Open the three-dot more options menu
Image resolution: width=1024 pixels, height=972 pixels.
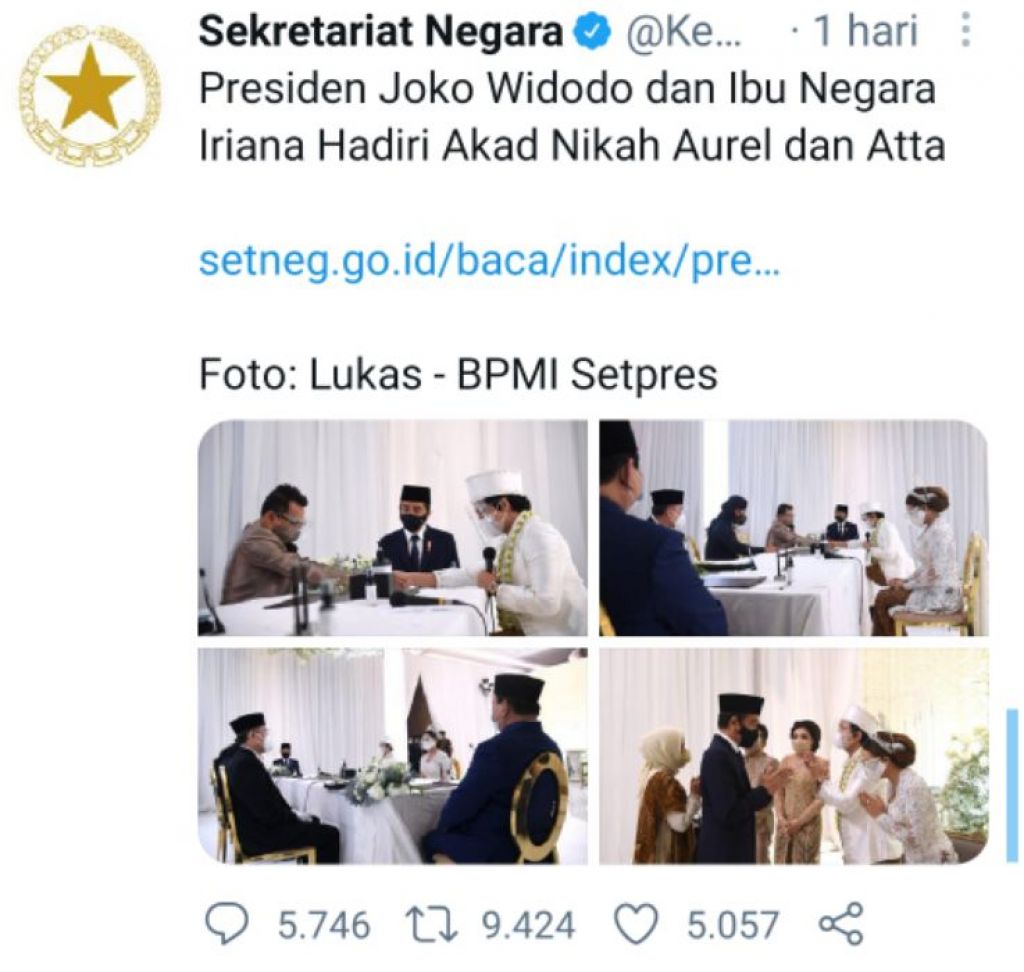965,32
